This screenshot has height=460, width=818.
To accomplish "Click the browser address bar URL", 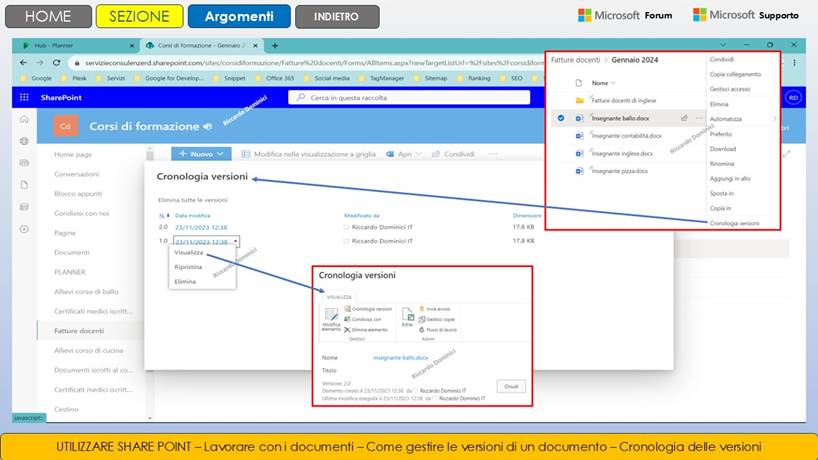I will 313,63.
